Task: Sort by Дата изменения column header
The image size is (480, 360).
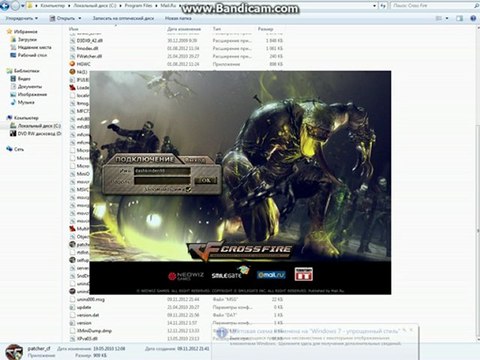Action: coord(184,29)
